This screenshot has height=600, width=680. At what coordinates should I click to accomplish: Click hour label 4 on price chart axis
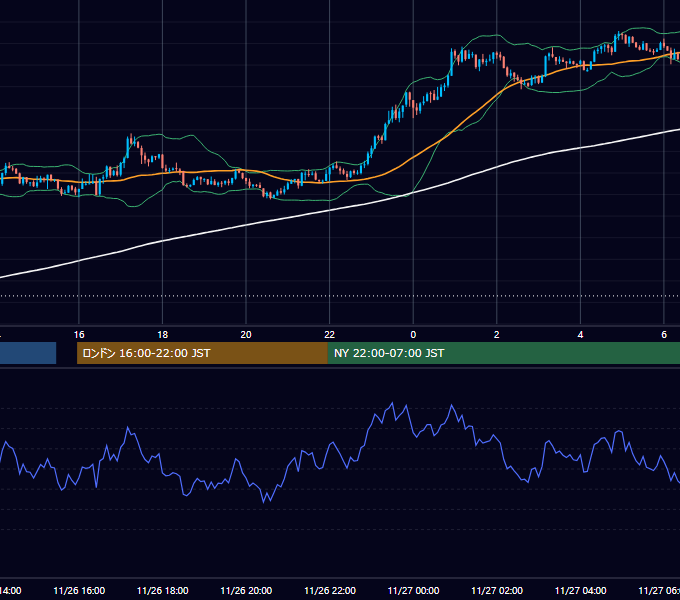pyautogui.click(x=580, y=335)
